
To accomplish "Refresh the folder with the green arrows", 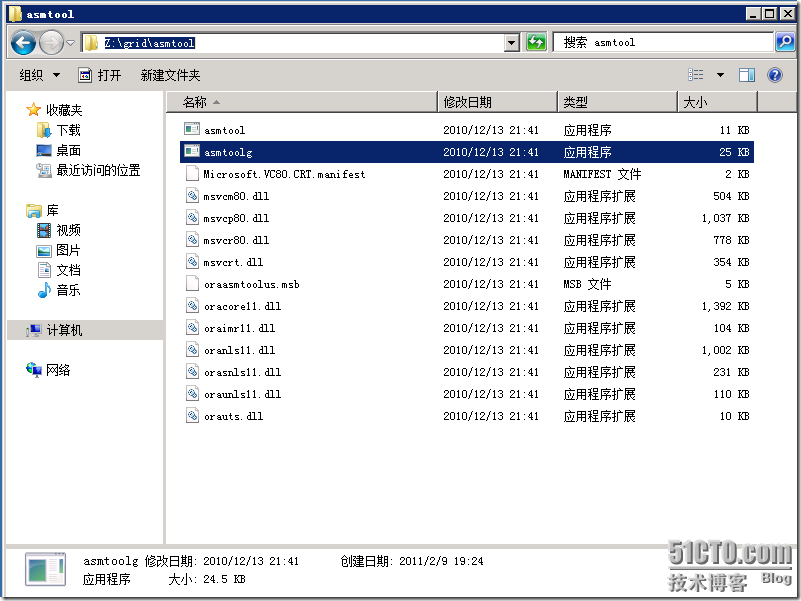I will pos(536,42).
